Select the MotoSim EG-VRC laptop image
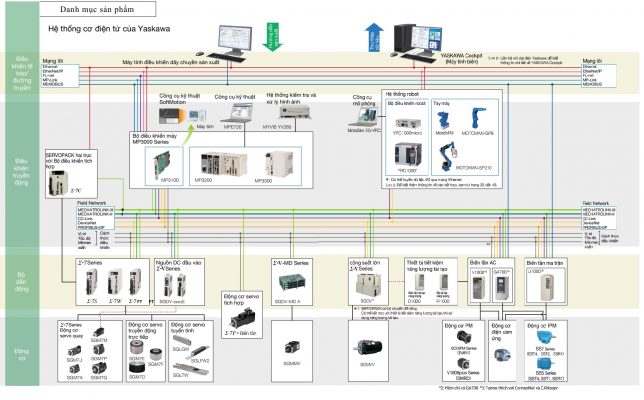The image size is (644, 400). pyautogui.click(x=364, y=117)
